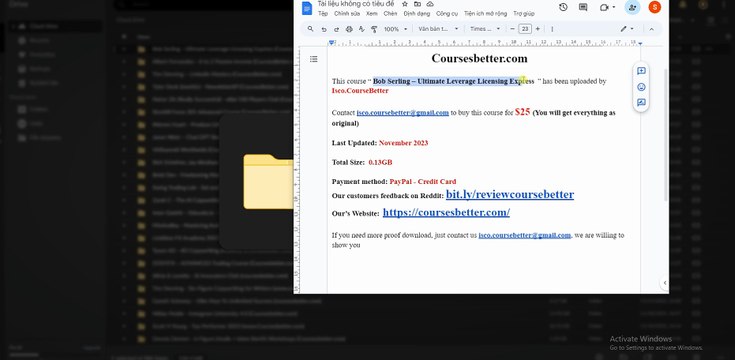Decrease font size with minus button
735x360 pixels.
tap(513, 29)
